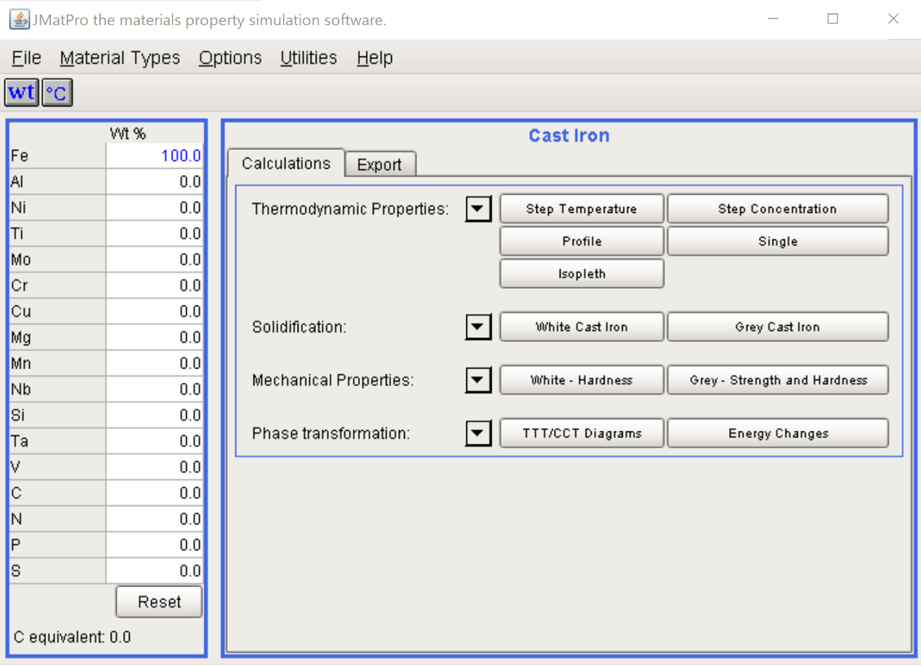Click the Si element label
The image size is (921, 665).
[18, 415]
